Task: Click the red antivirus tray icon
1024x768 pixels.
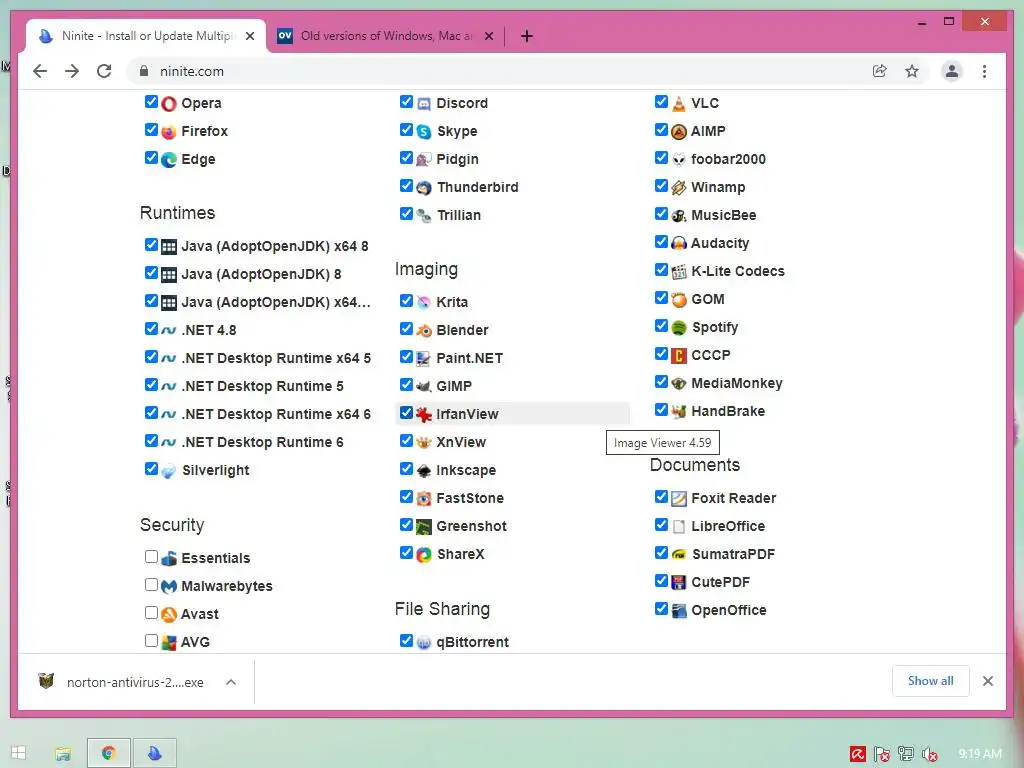Action: 857,754
